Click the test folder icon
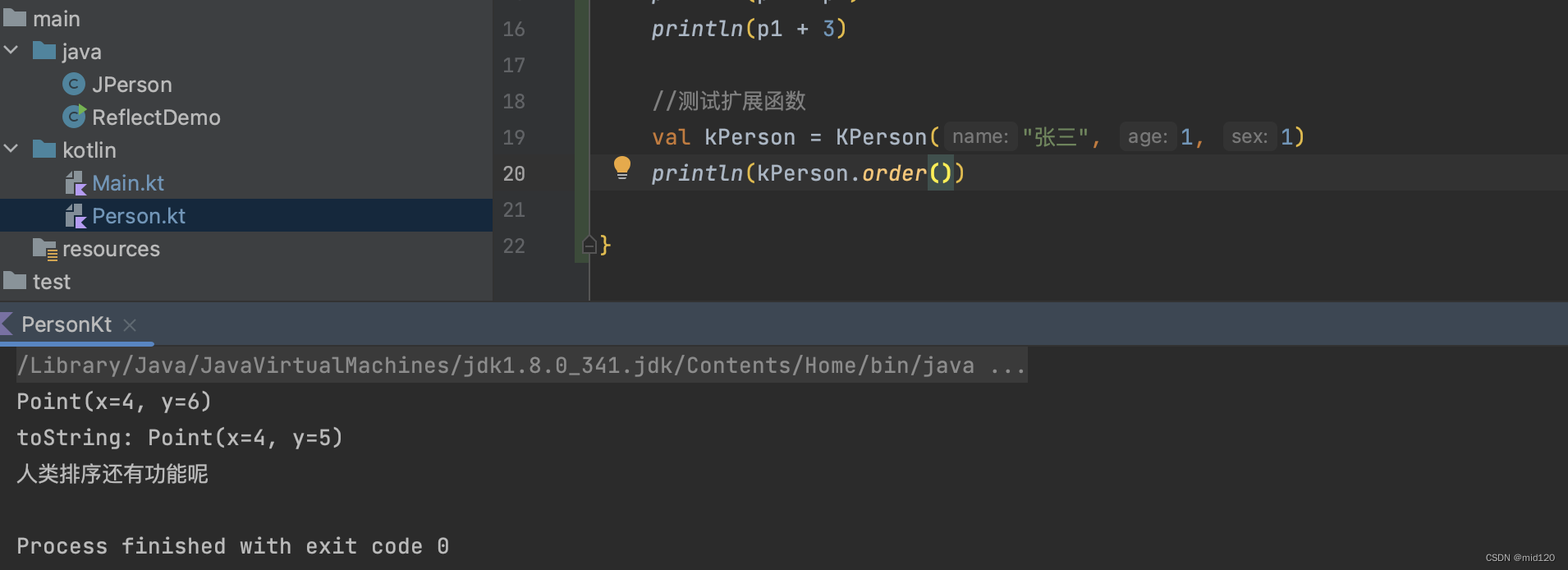 click(15, 281)
